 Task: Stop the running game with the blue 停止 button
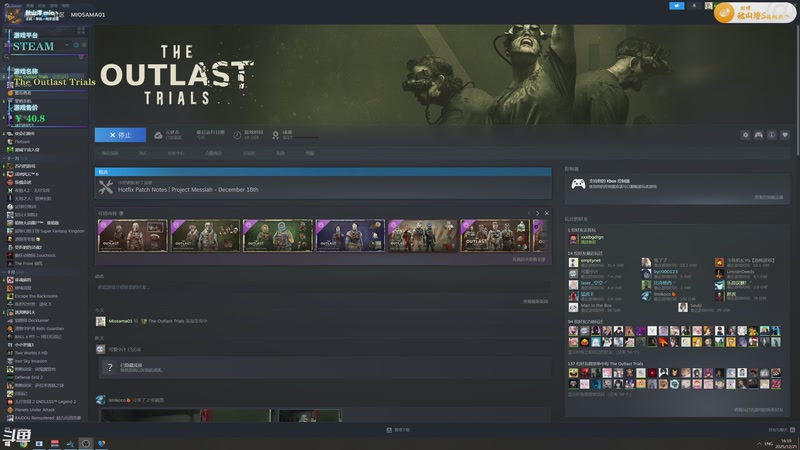coord(120,135)
